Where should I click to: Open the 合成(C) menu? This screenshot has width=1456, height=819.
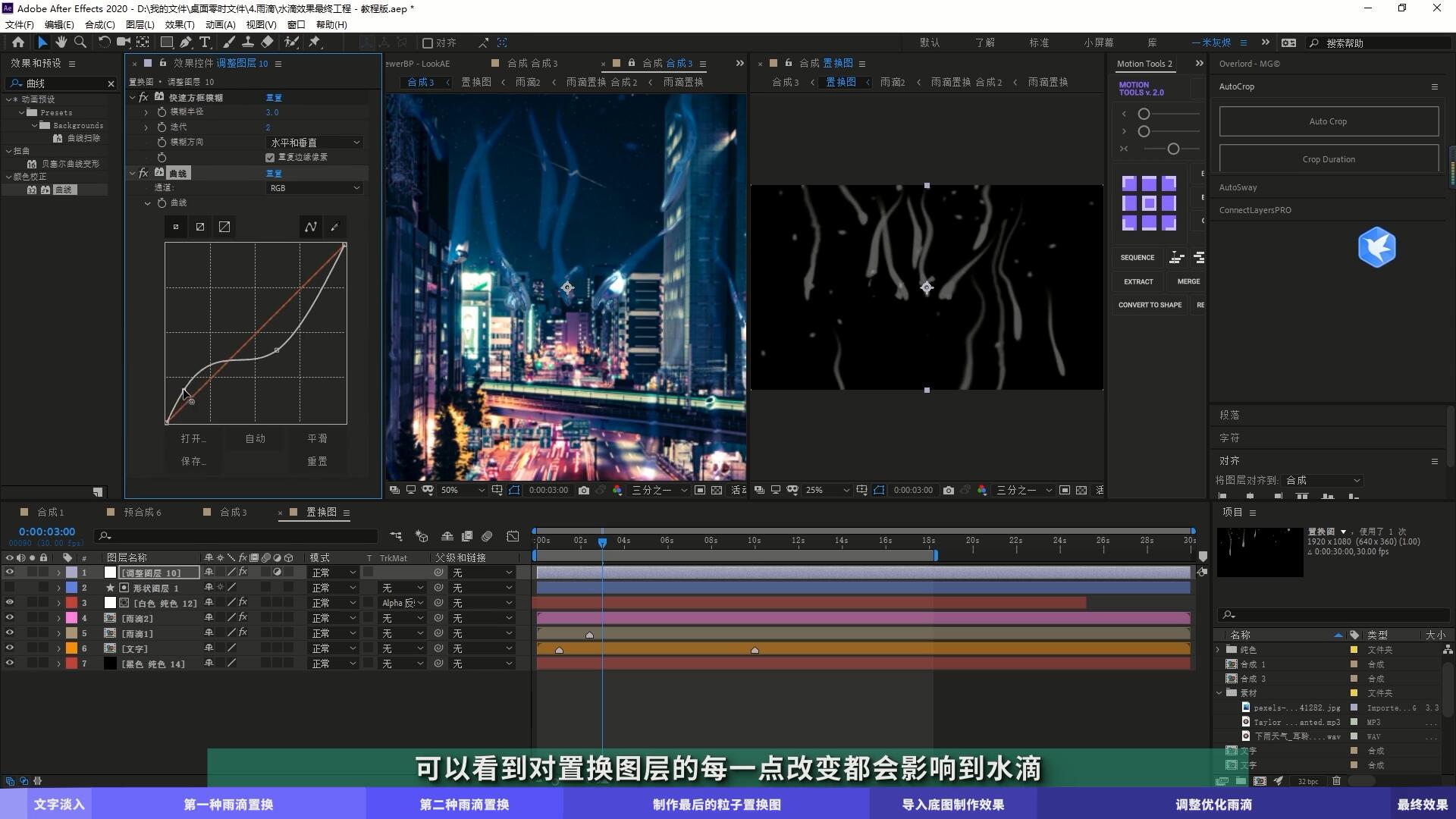[99, 25]
